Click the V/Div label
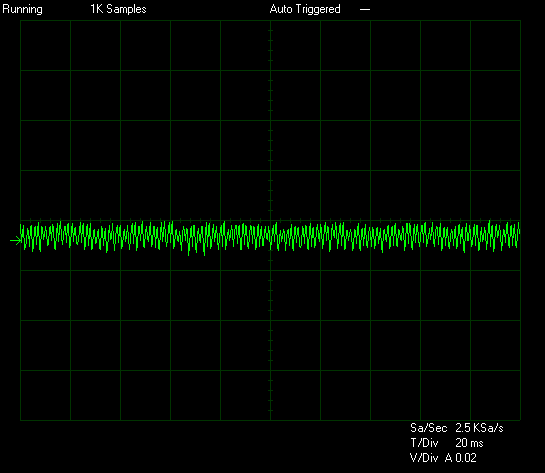 pyautogui.click(x=424, y=458)
